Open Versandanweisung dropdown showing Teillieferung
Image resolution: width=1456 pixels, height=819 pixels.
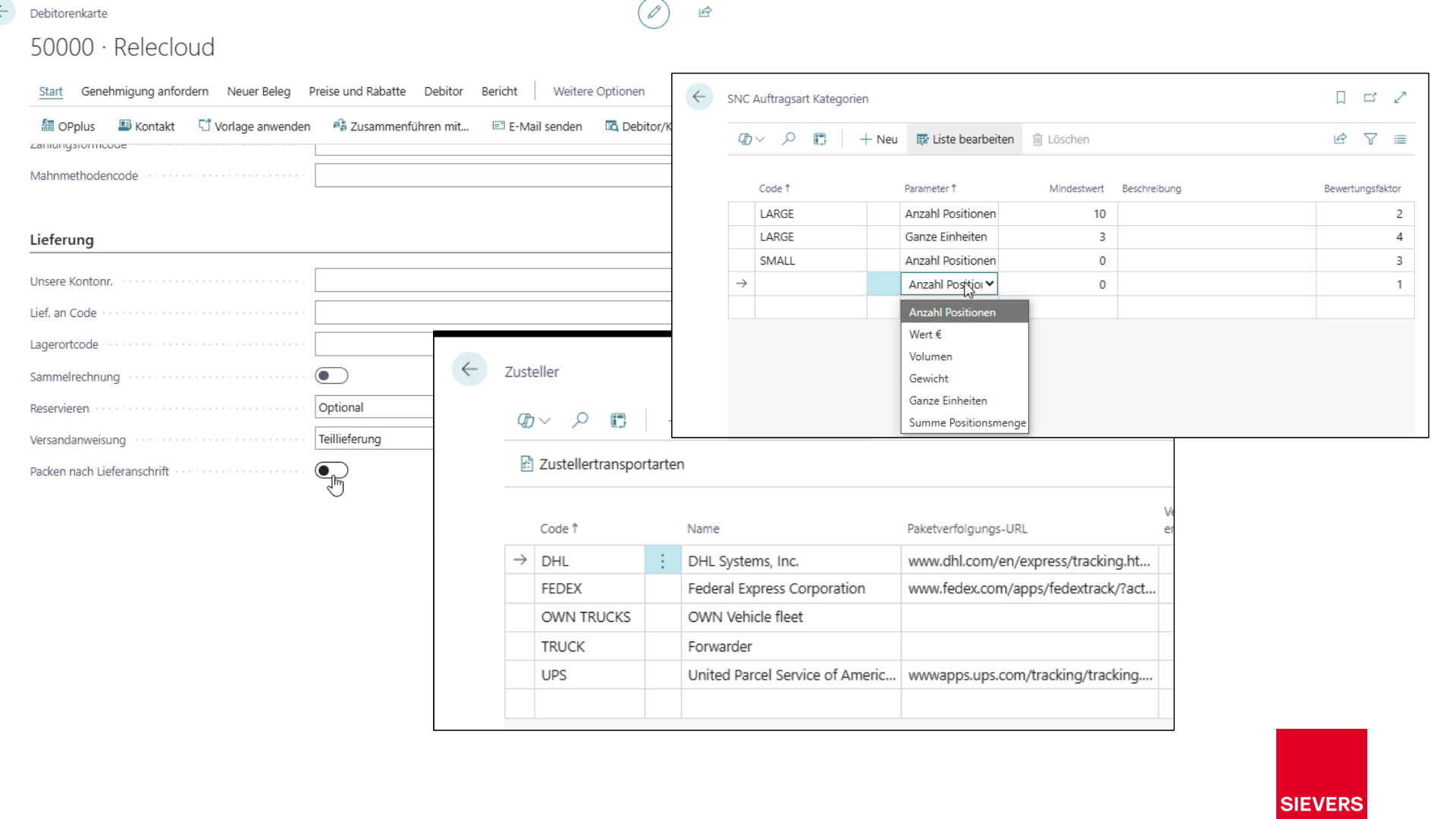pyautogui.click(x=374, y=439)
